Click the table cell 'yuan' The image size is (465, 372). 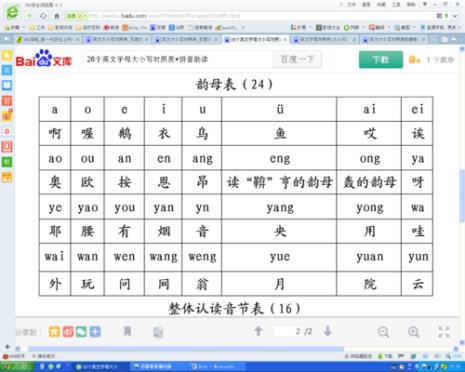pos(369,257)
